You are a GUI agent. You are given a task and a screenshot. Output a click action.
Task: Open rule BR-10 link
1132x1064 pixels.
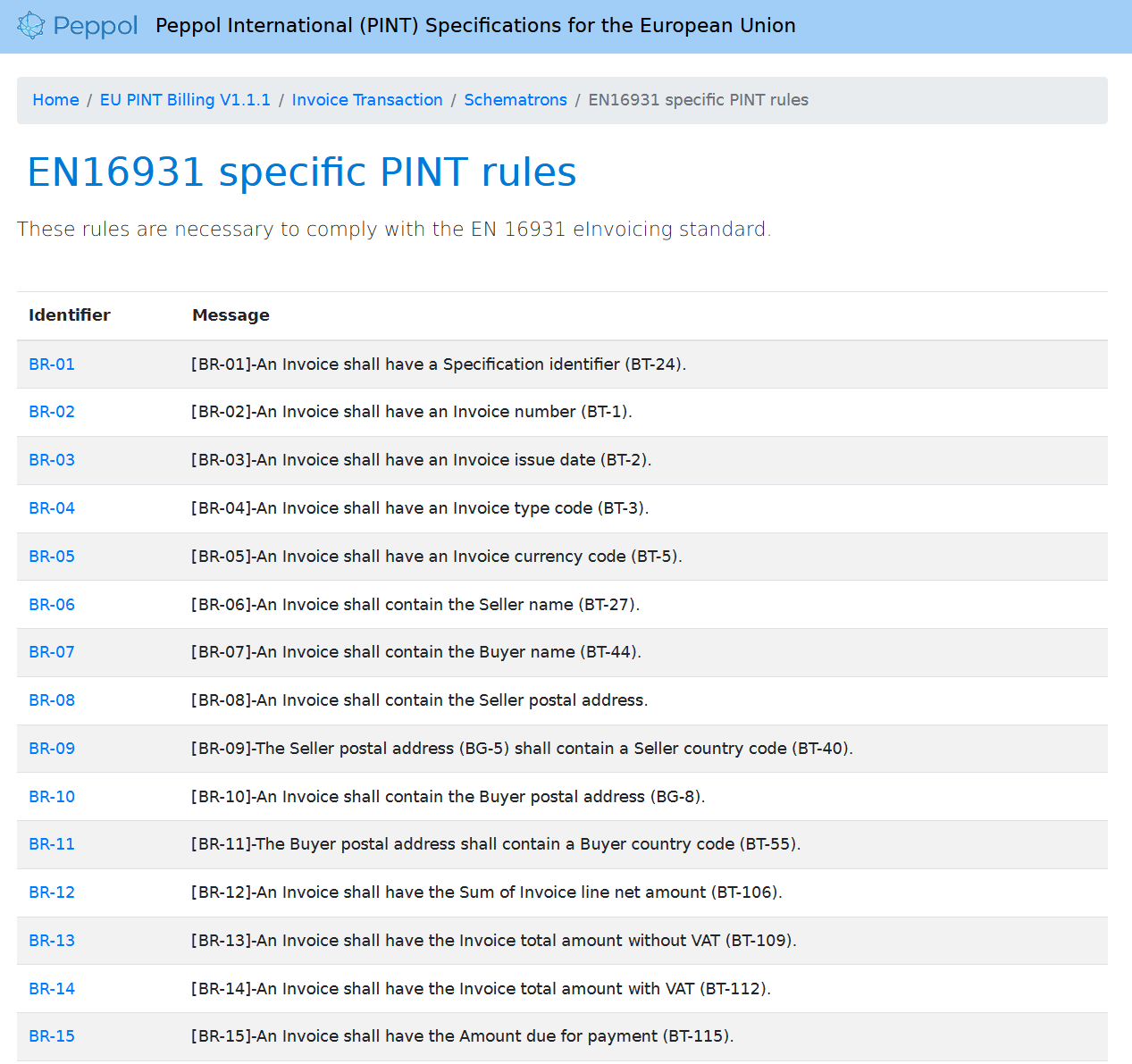pyautogui.click(x=52, y=797)
